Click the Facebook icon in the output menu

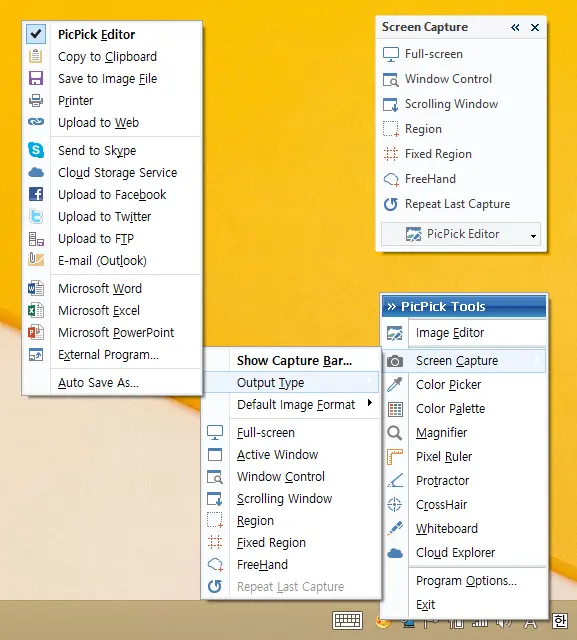click(x=36, y=194)
